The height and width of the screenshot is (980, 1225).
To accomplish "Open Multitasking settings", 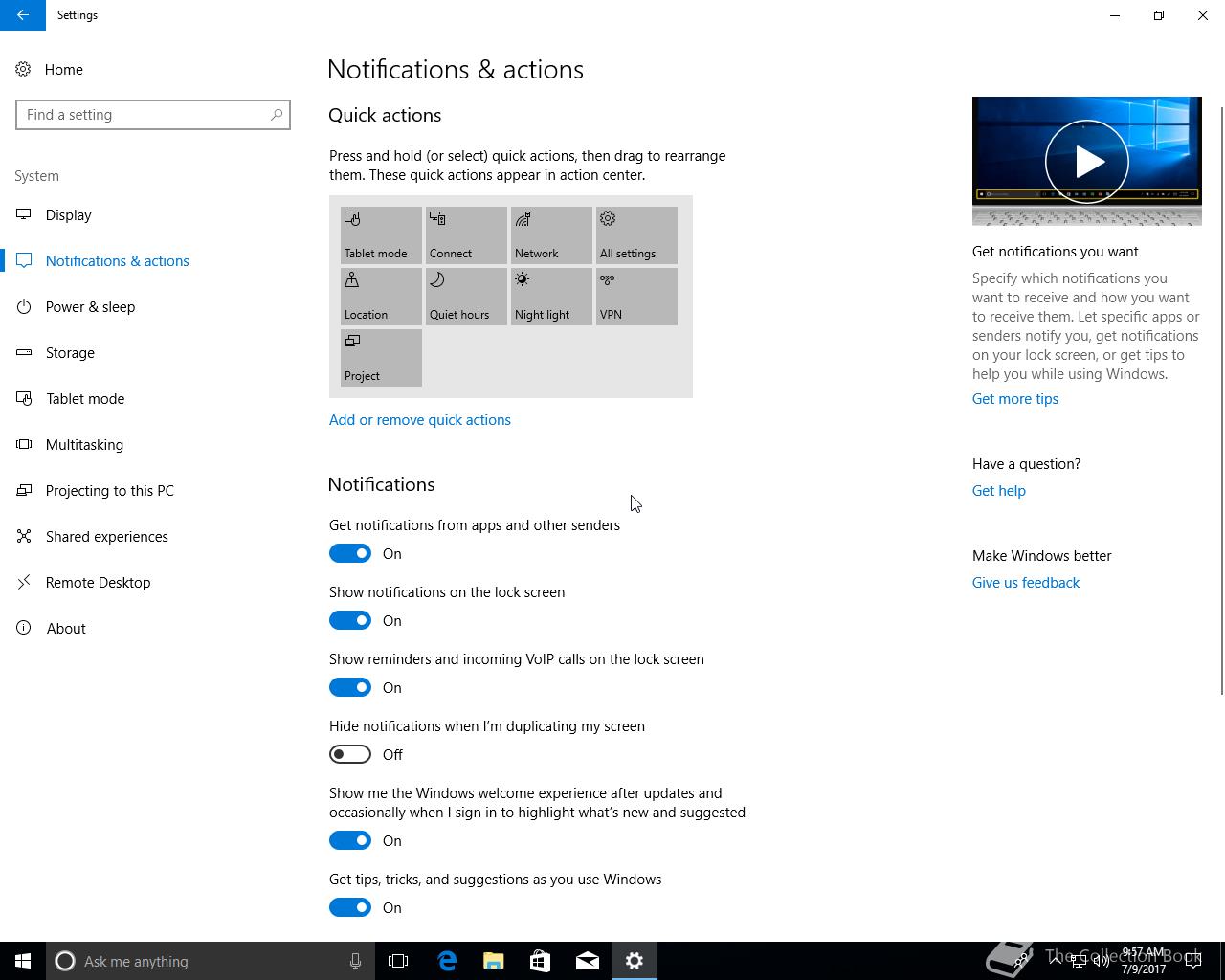I will [x=153, y=444].
